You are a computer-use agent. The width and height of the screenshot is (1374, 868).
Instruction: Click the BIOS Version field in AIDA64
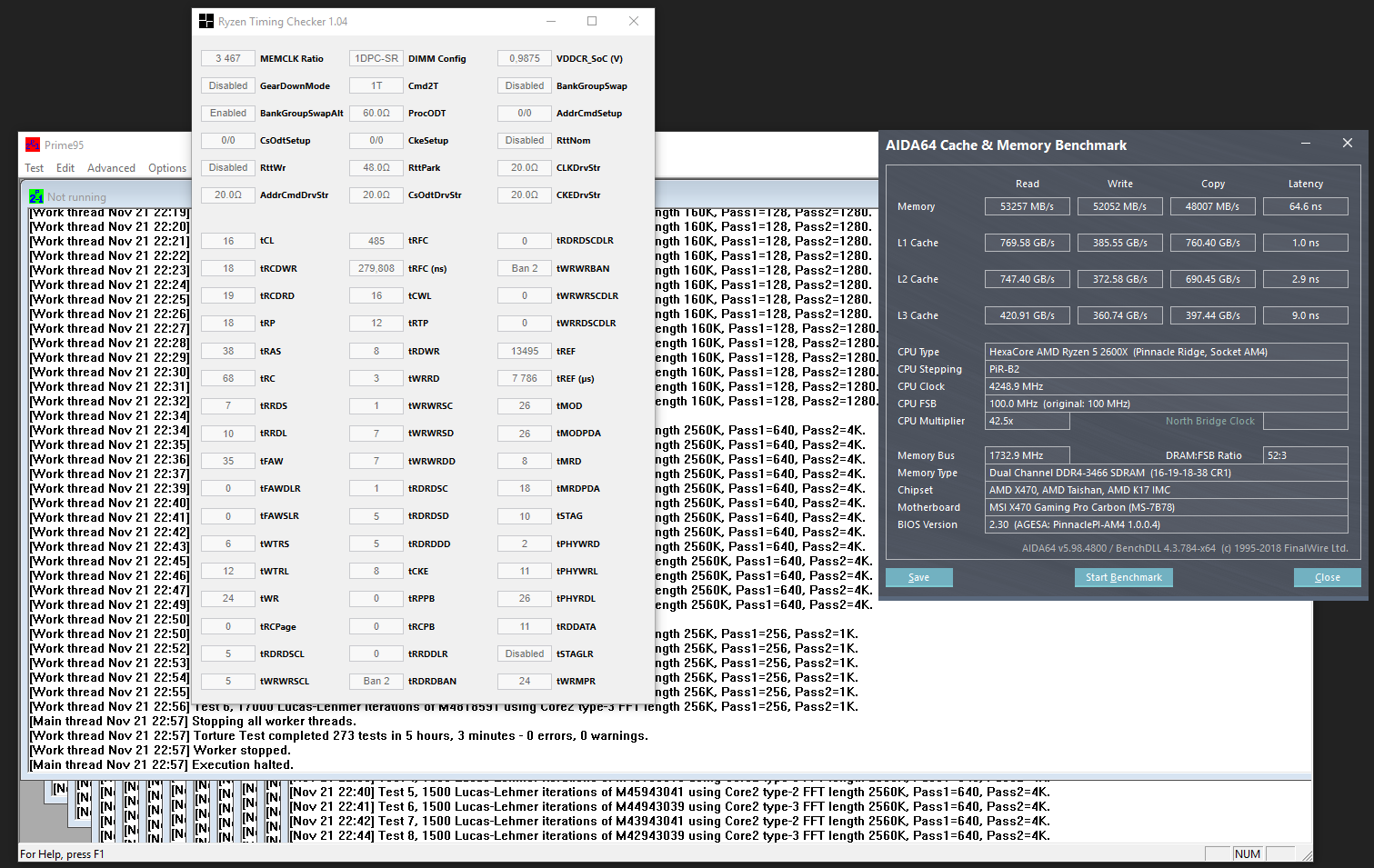1167,524
